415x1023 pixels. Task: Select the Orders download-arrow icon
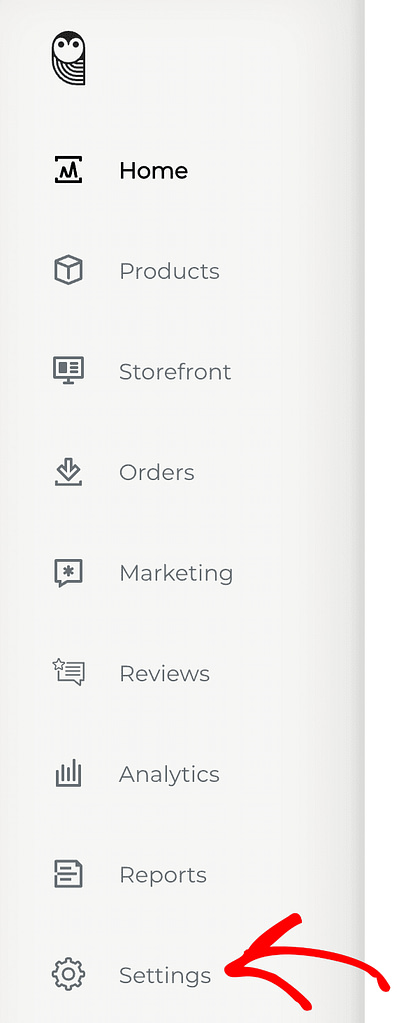[x=69, y=472]
